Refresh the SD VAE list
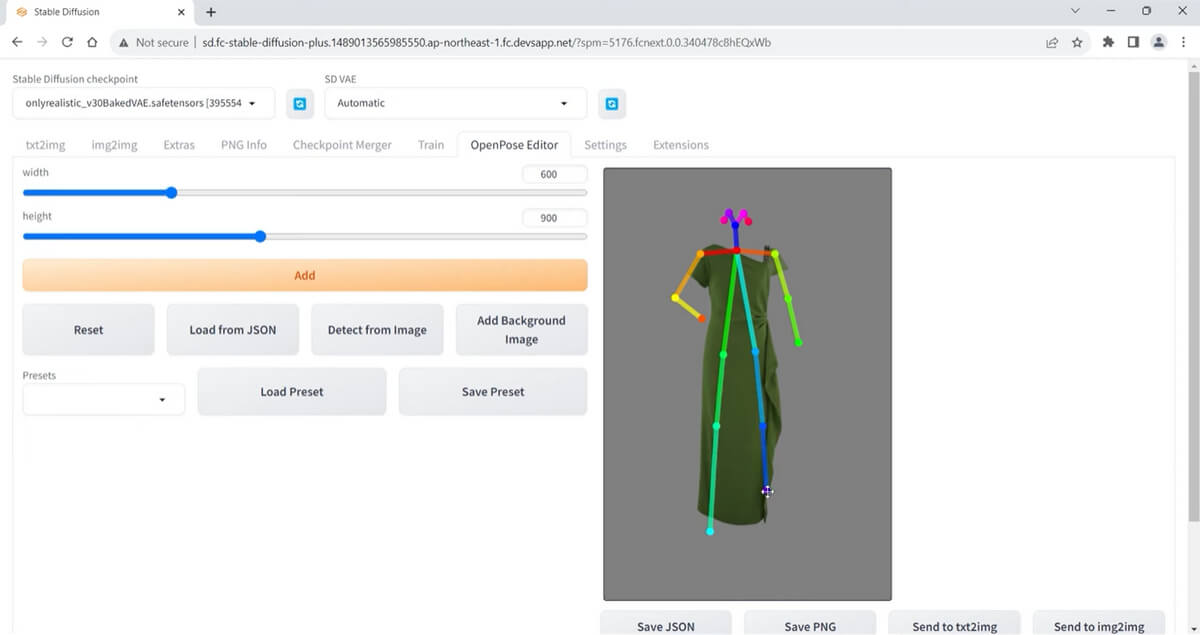 [612, 103]
